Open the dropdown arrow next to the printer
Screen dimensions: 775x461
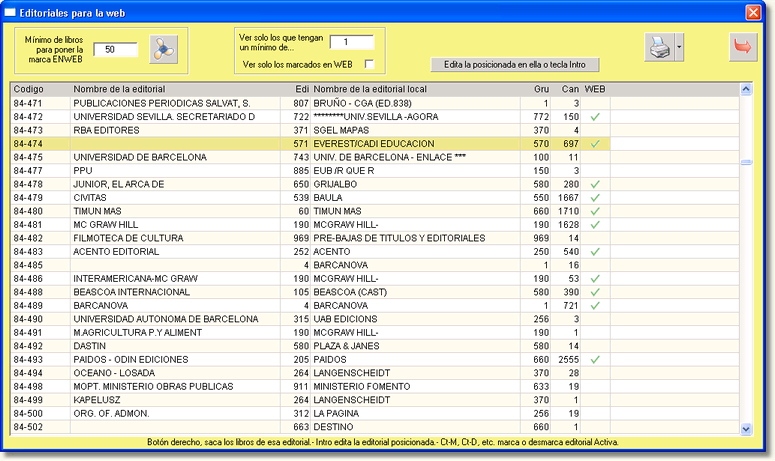point(679,47)
